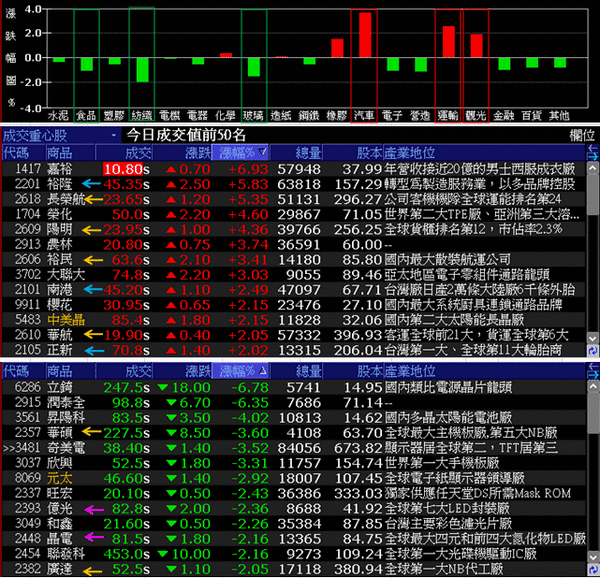Click the 總量 column header in the gainers table
This screenshot has height=578, width=600.
296,153
